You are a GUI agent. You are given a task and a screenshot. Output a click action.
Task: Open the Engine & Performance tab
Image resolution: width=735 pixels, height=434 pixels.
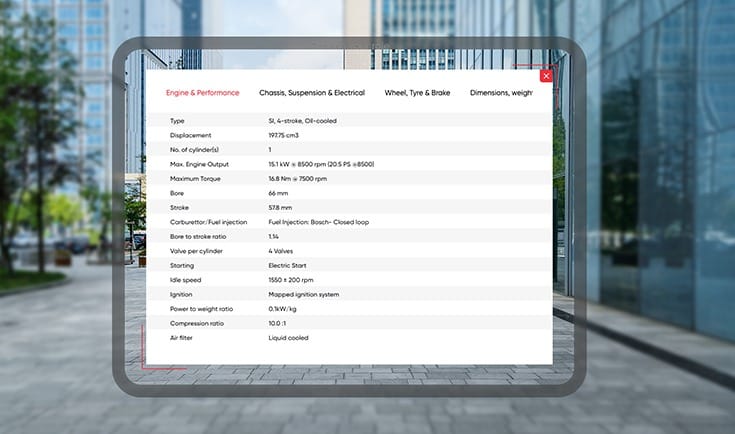point(202,93)
